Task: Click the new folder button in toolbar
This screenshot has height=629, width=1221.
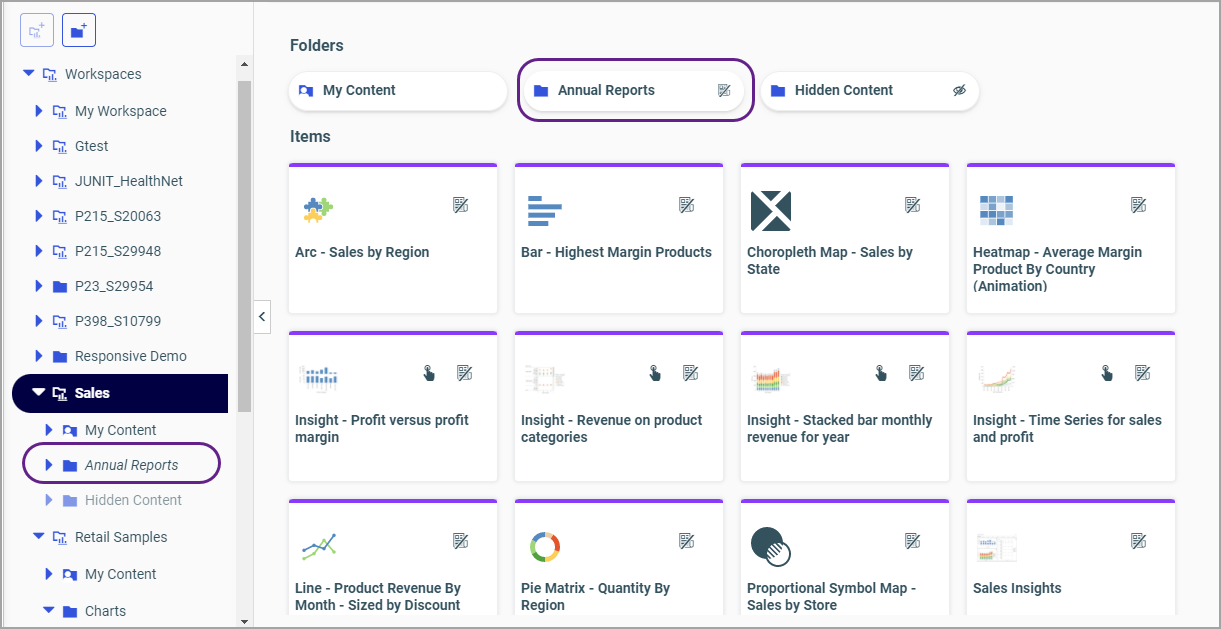Action: (79, 30)
